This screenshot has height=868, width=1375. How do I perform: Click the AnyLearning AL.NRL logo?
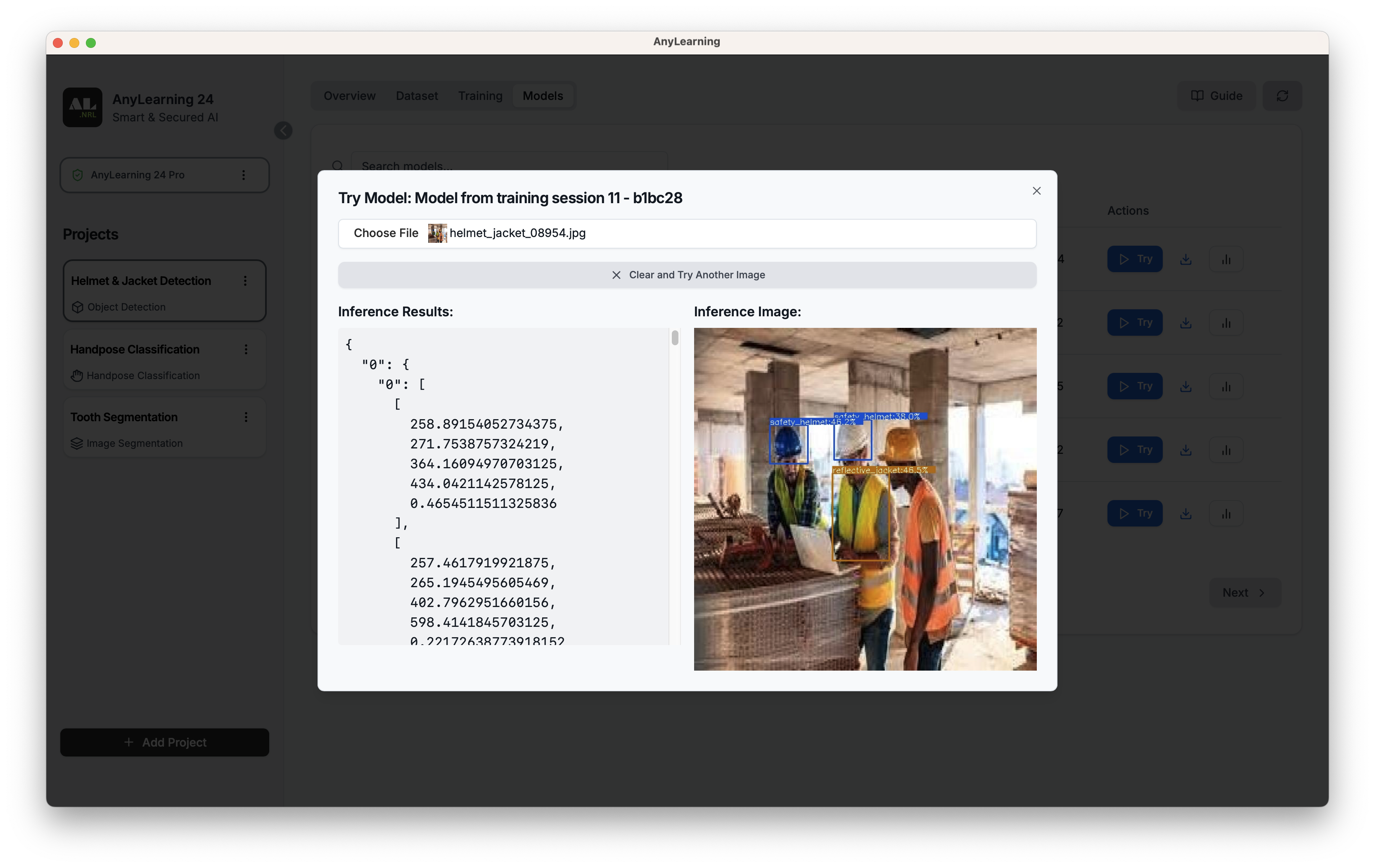coord(83,107)
